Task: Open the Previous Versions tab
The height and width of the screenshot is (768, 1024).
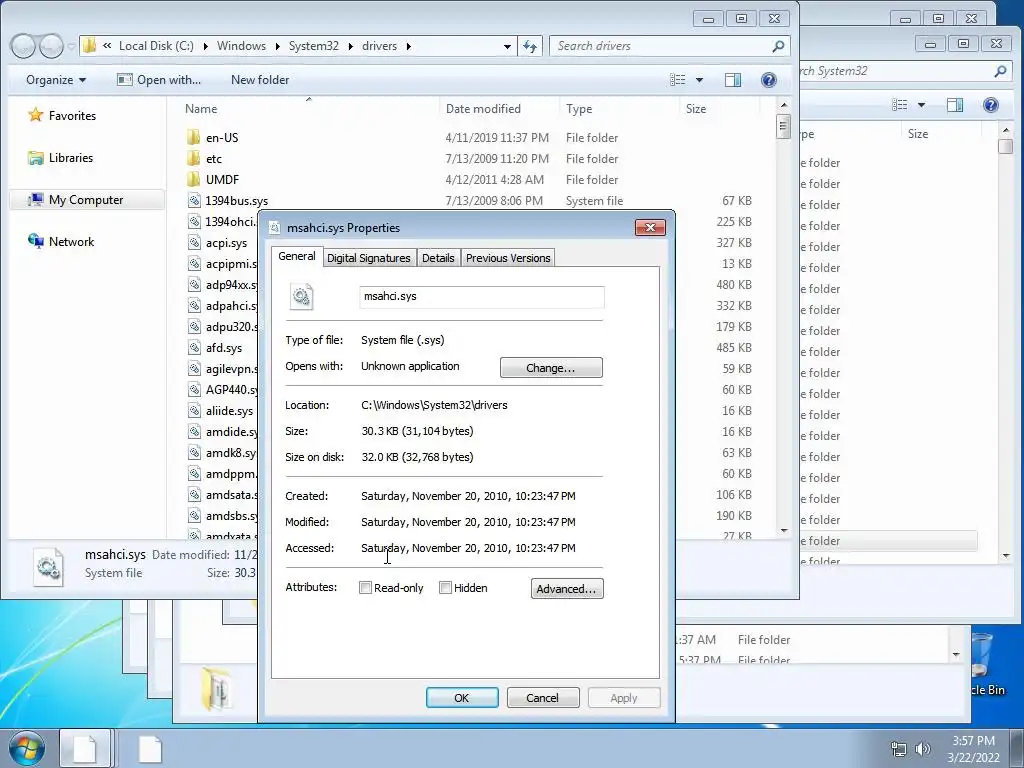Action: pyautogui.click(x=508, y=258)
